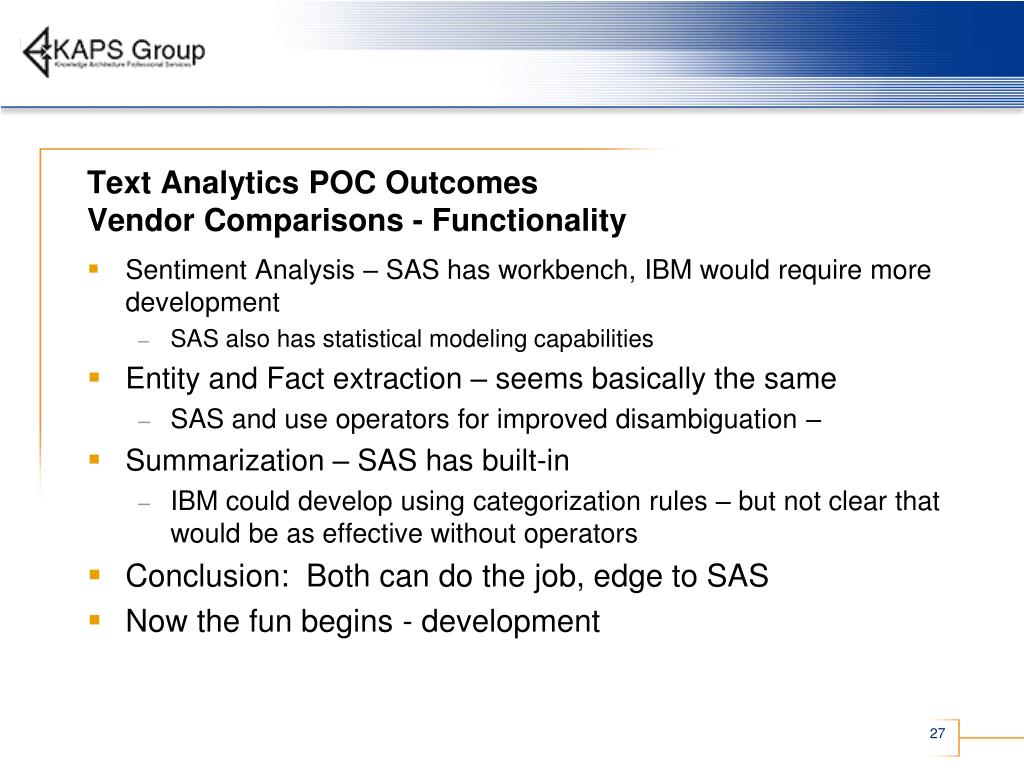Select Conclusion: Both can do the job line
Viewport: 1024px width, 768px height.
[447, 576]
